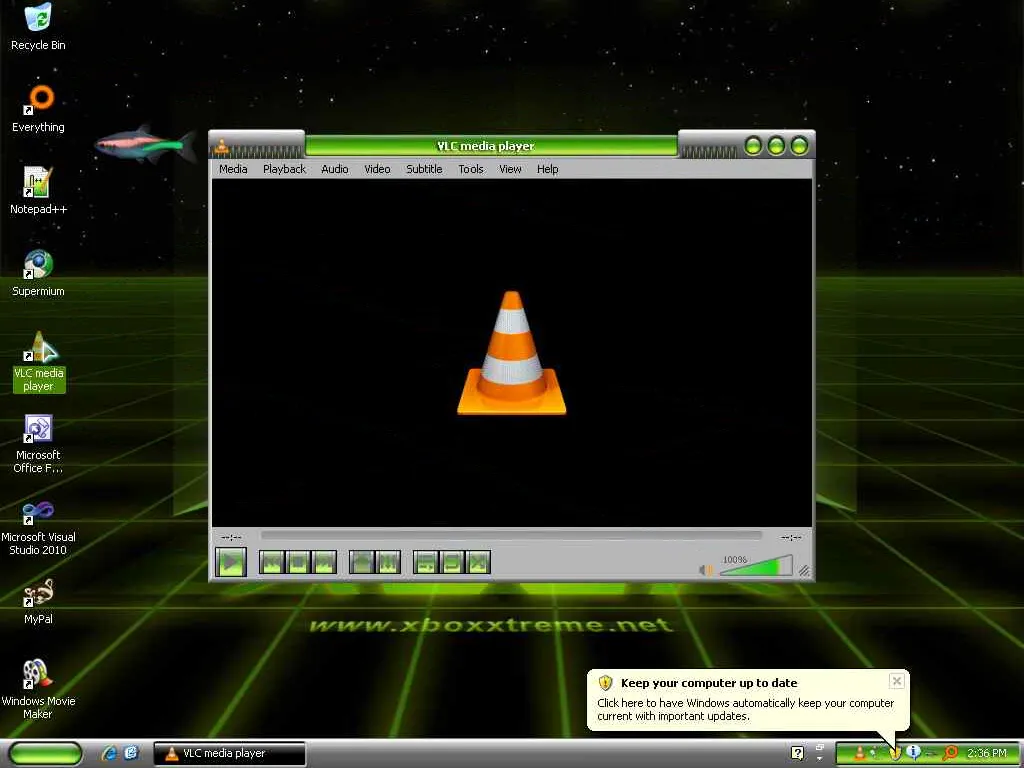Click the small tray icon between info and Everything
Viewport: 1024px width, 768px height.
tap(931, 754)
